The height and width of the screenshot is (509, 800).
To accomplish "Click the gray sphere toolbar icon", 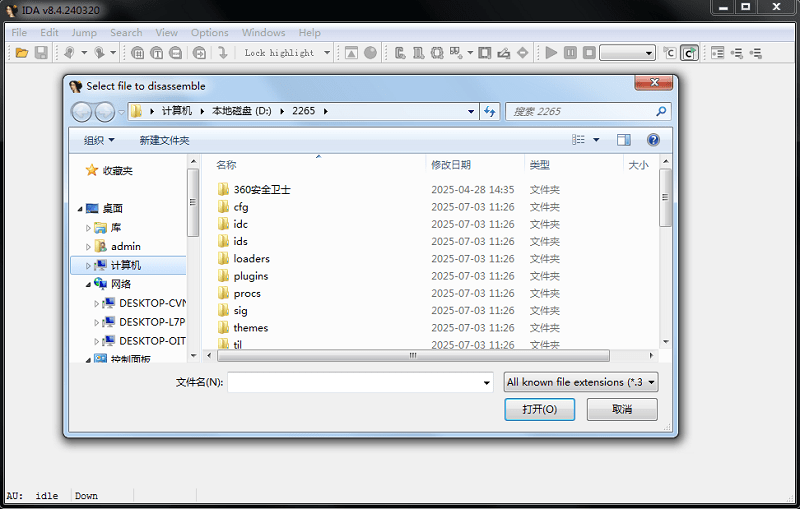I will pyautogui.click(x=370, y=53).
